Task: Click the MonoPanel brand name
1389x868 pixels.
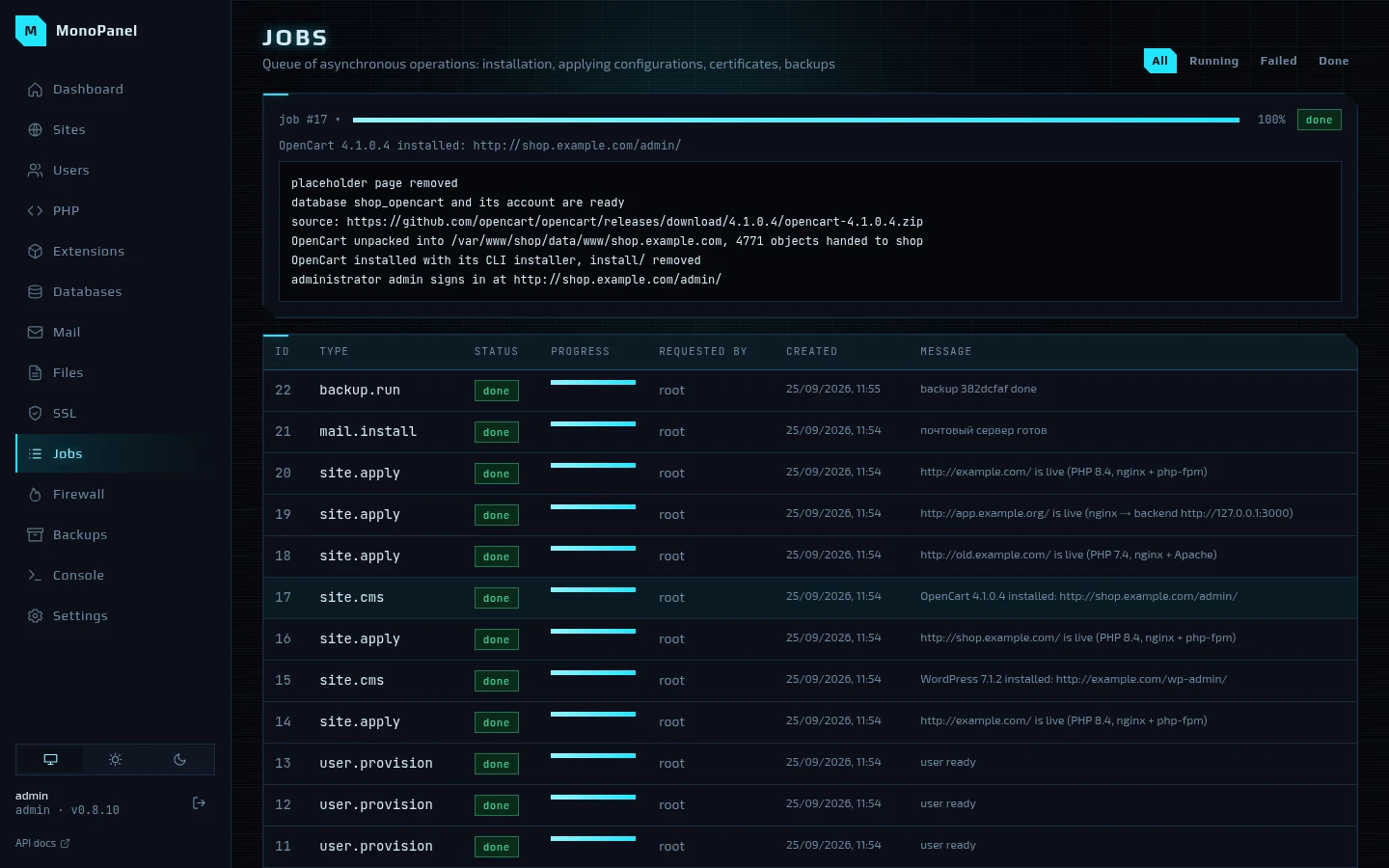Action: [x=96, y=31]
